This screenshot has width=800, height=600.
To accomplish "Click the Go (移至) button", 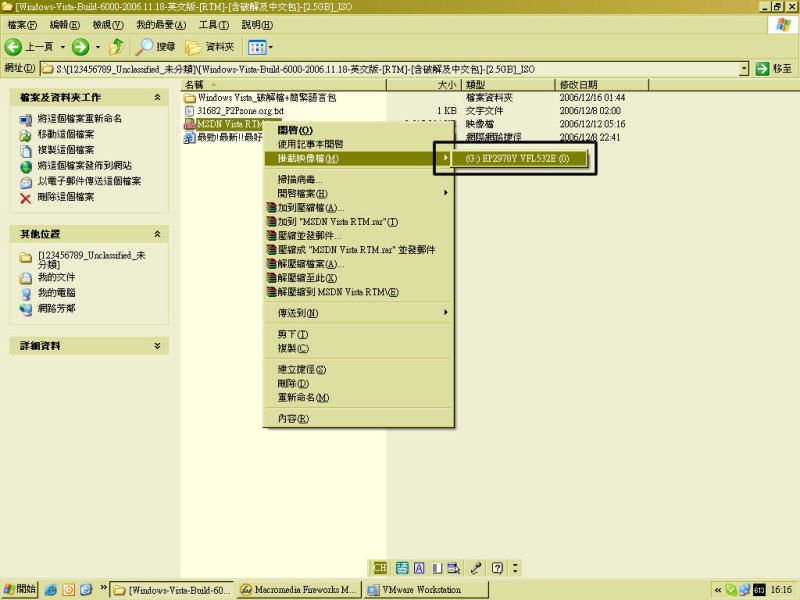I will 774,69.
